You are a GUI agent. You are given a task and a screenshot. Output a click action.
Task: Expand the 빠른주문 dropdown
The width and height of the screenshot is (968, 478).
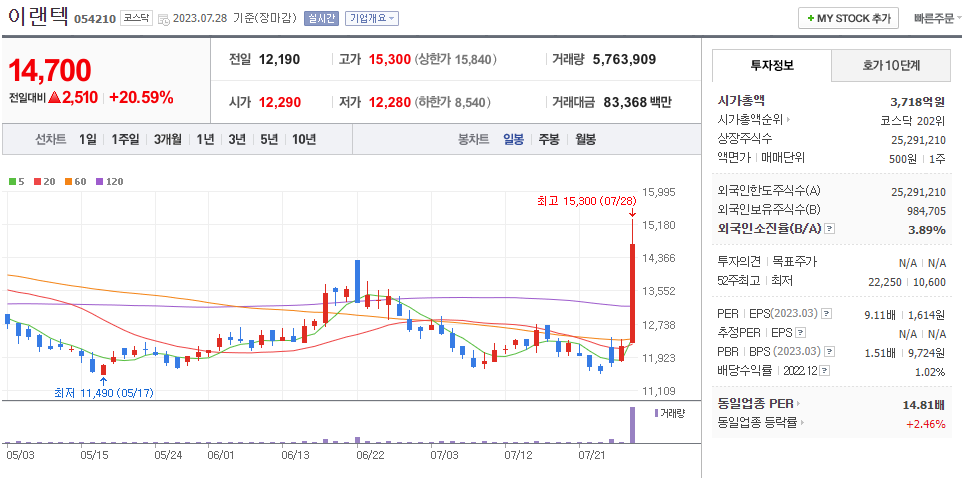coord(938,19)
